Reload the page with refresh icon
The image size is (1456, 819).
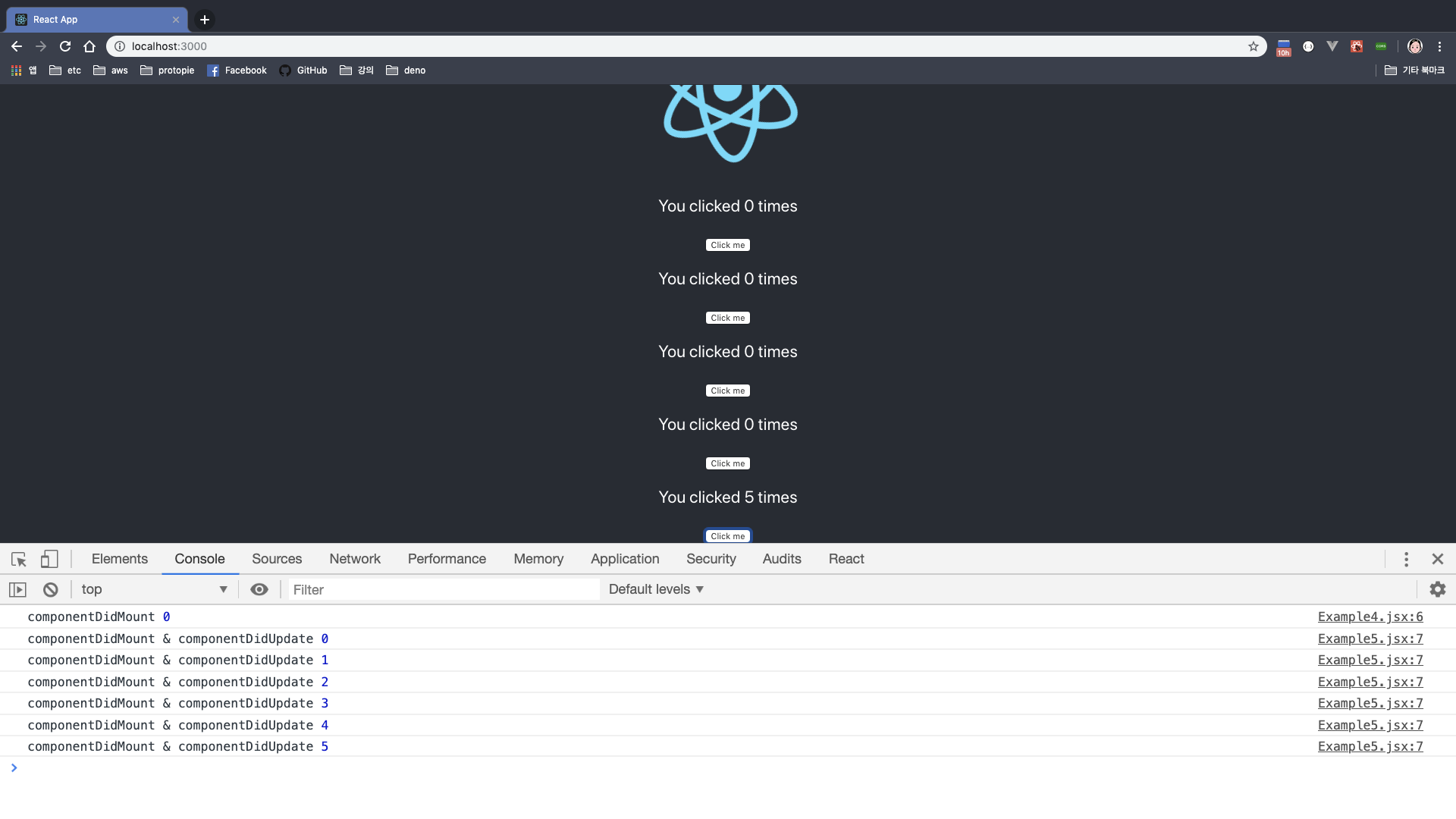(x=65, y=46)
